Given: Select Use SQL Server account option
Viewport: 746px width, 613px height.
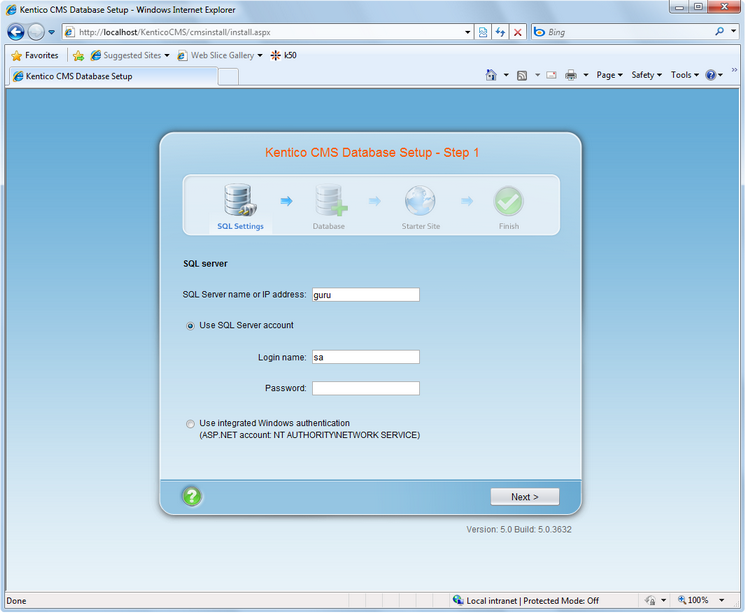Looking at the screenshot, I should pos(191,326).
